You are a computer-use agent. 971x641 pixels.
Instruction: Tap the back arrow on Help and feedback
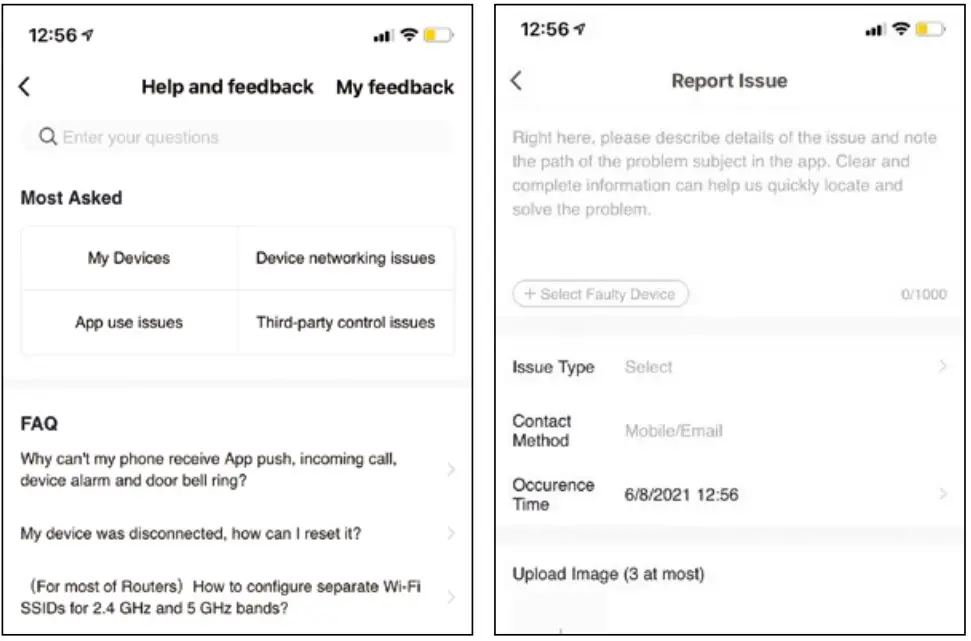(23, 87)
